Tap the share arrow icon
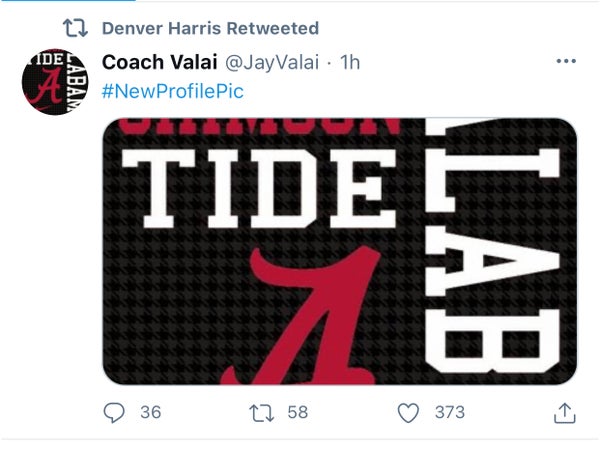The height and width of the screenshot is (450, 600). [x=564, y=412]
